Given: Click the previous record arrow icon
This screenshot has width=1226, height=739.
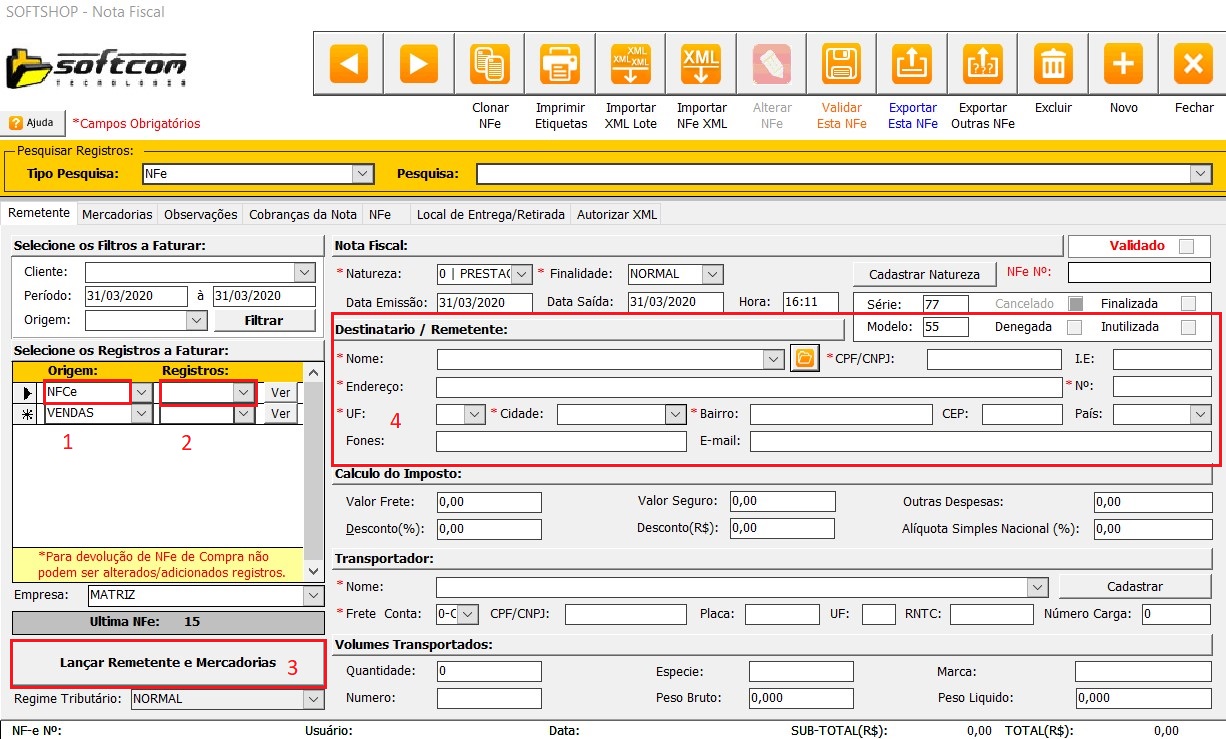Looking at the screenshot, I should [x=348, y=65].
